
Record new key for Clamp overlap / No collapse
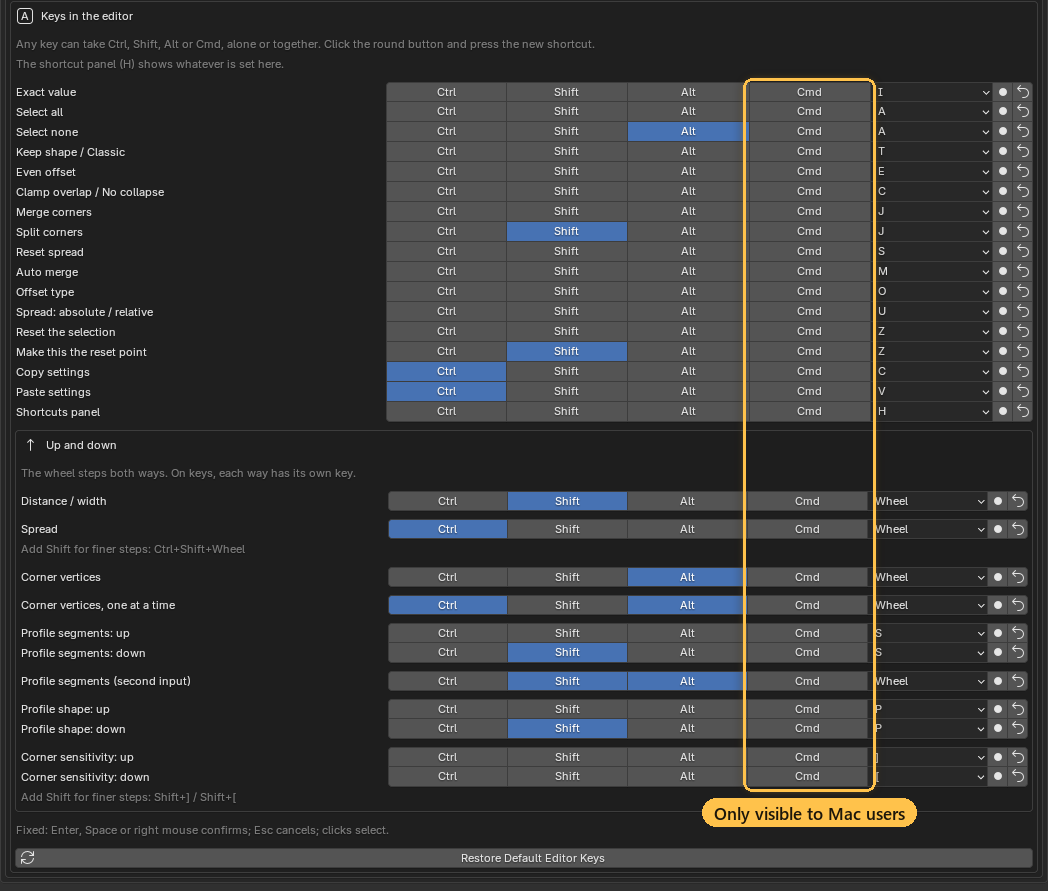click(1003, 192)
